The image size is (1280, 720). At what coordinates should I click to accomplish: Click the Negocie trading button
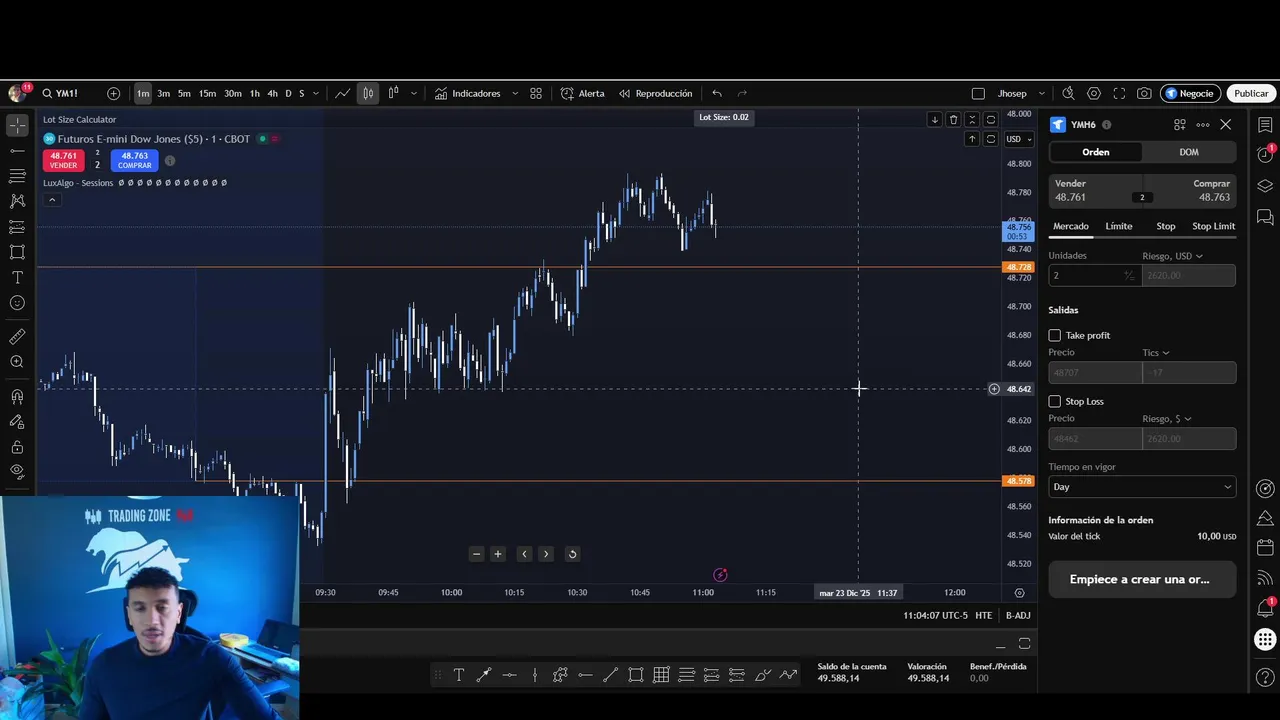[x=1190, y=93]
